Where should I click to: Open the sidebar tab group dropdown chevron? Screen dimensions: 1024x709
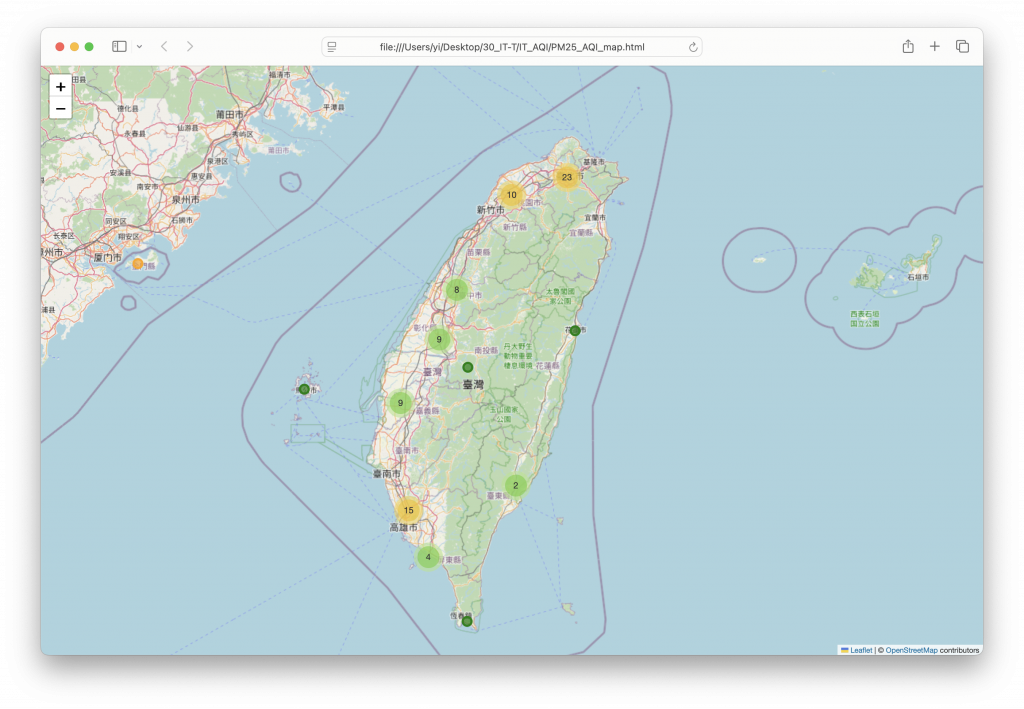139,46
